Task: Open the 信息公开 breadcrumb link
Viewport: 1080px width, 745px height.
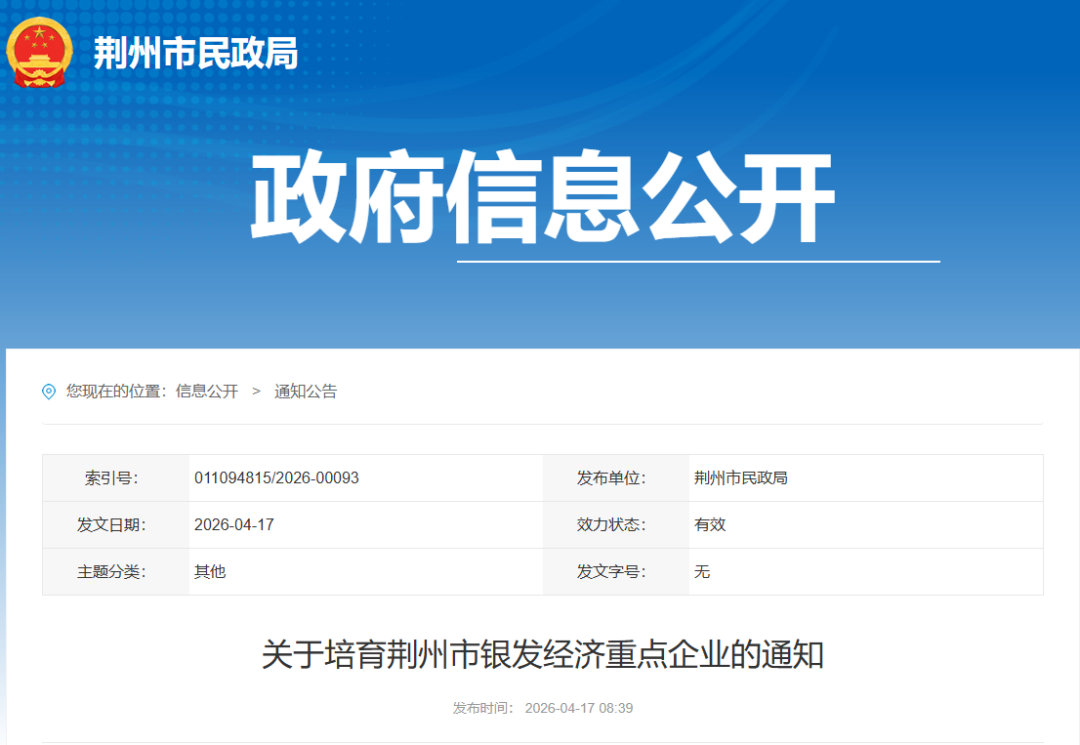Action: click(207, 391)
